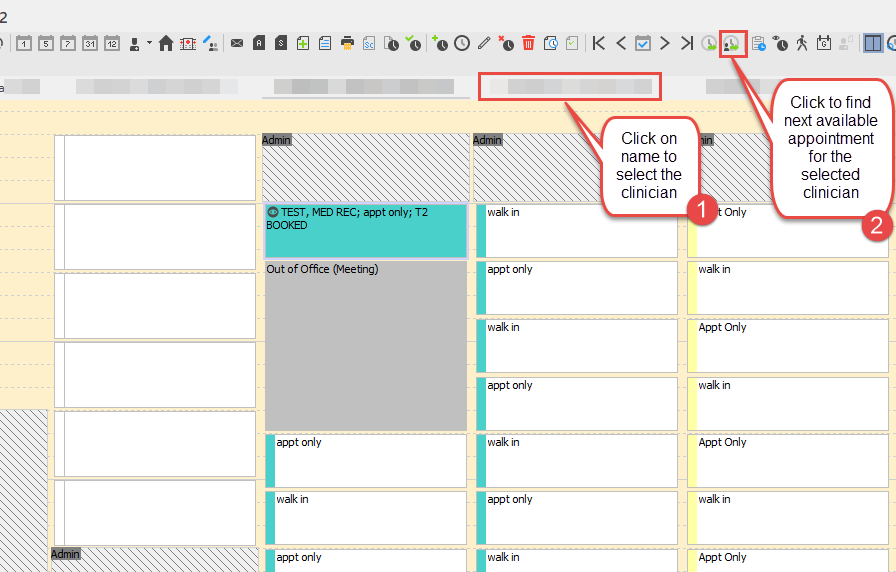Open the calendar G icon
The width and height of the screenshot is (896, 572).
[x=824, y=43]
